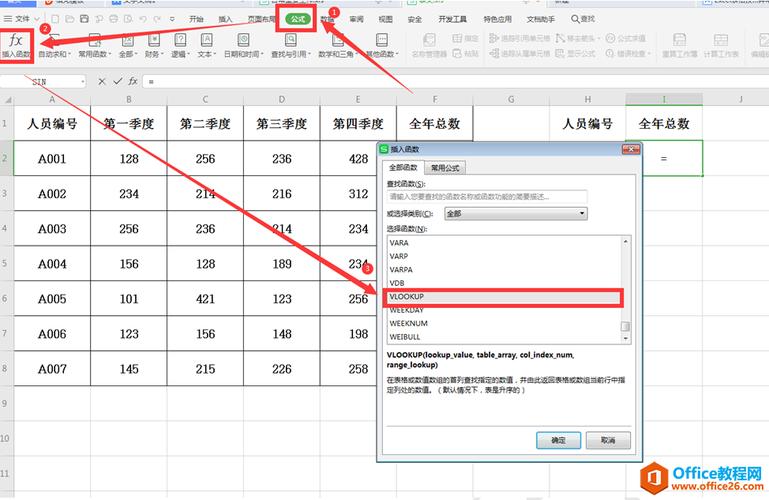
Task: Close the Insert Function dialog with X
Action: (631, 149)
